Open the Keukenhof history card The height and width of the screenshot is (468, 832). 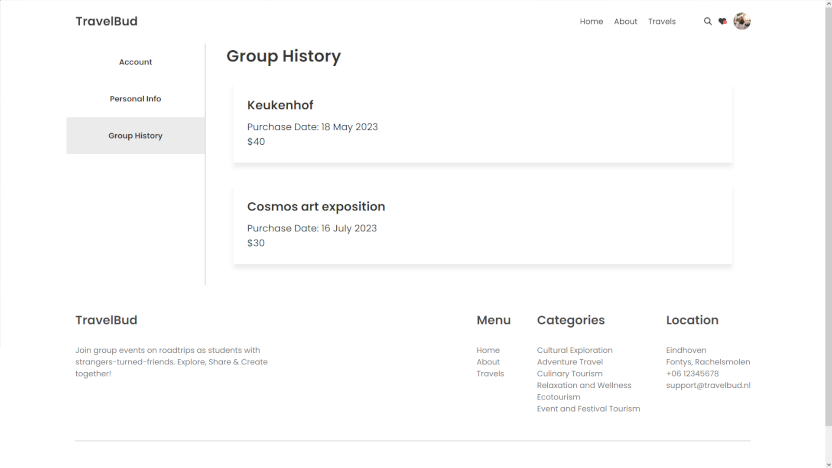[482, 123]
